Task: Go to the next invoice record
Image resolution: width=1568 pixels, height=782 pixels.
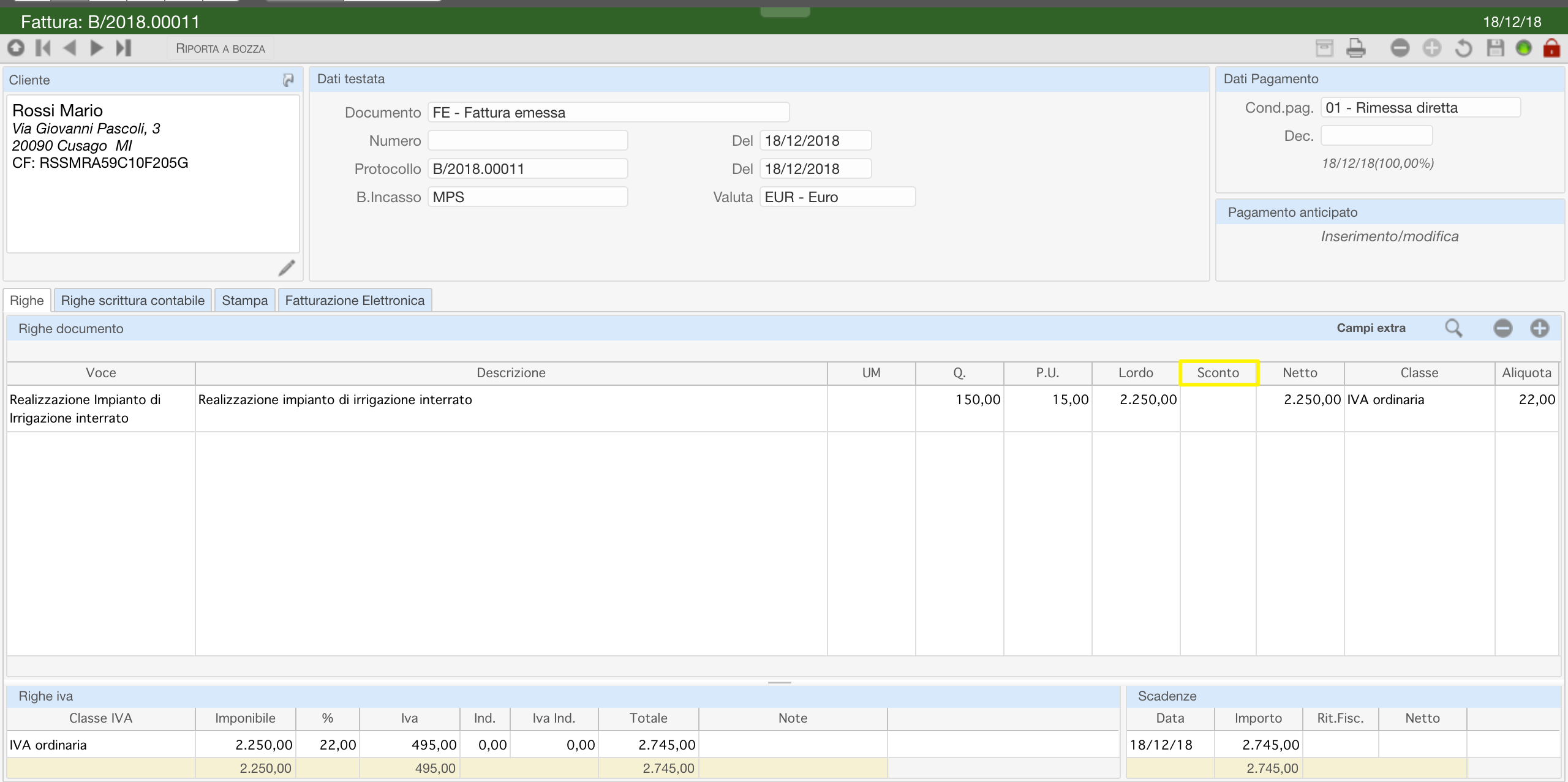Action: point(97,48)
